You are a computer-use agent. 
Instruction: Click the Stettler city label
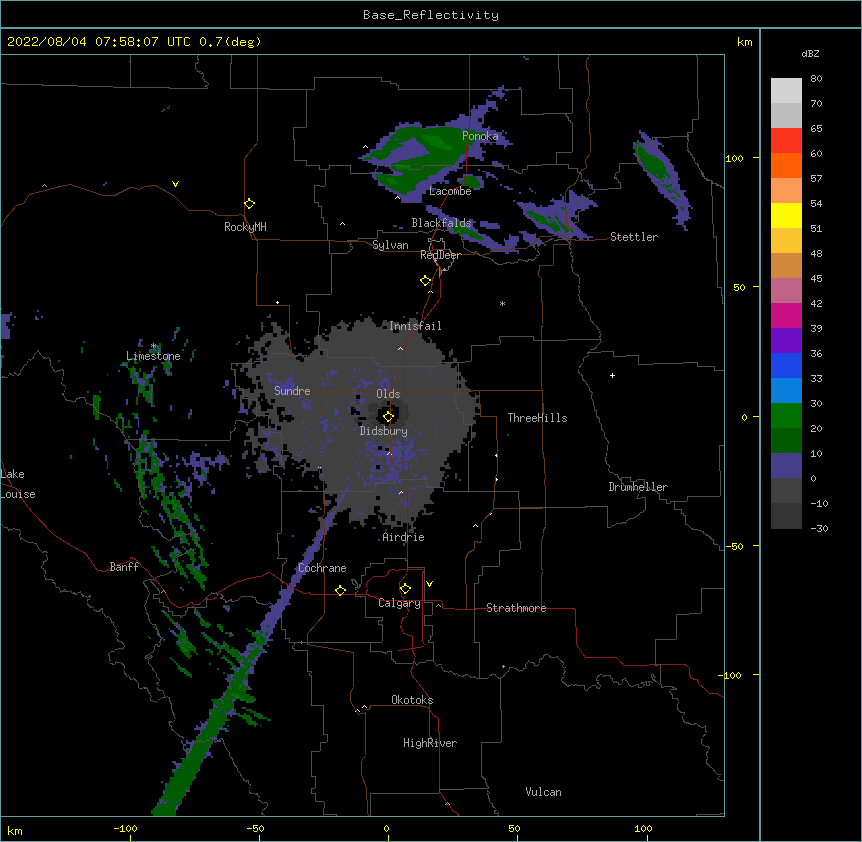pos(634,237)
